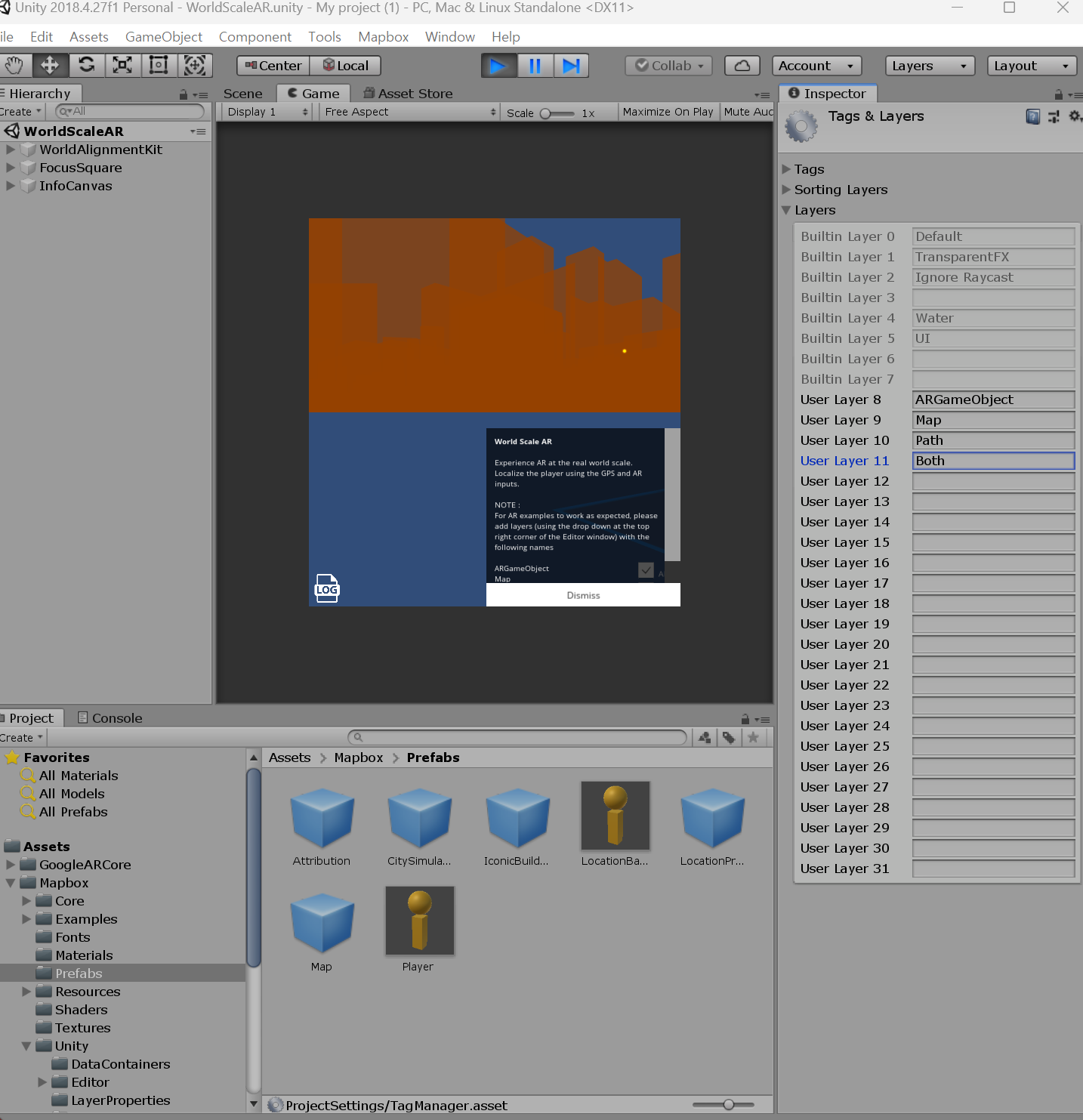Screen dimensions: 1083x1120
Task: Open the Mapbox menu
Action: tap(384, 37)
